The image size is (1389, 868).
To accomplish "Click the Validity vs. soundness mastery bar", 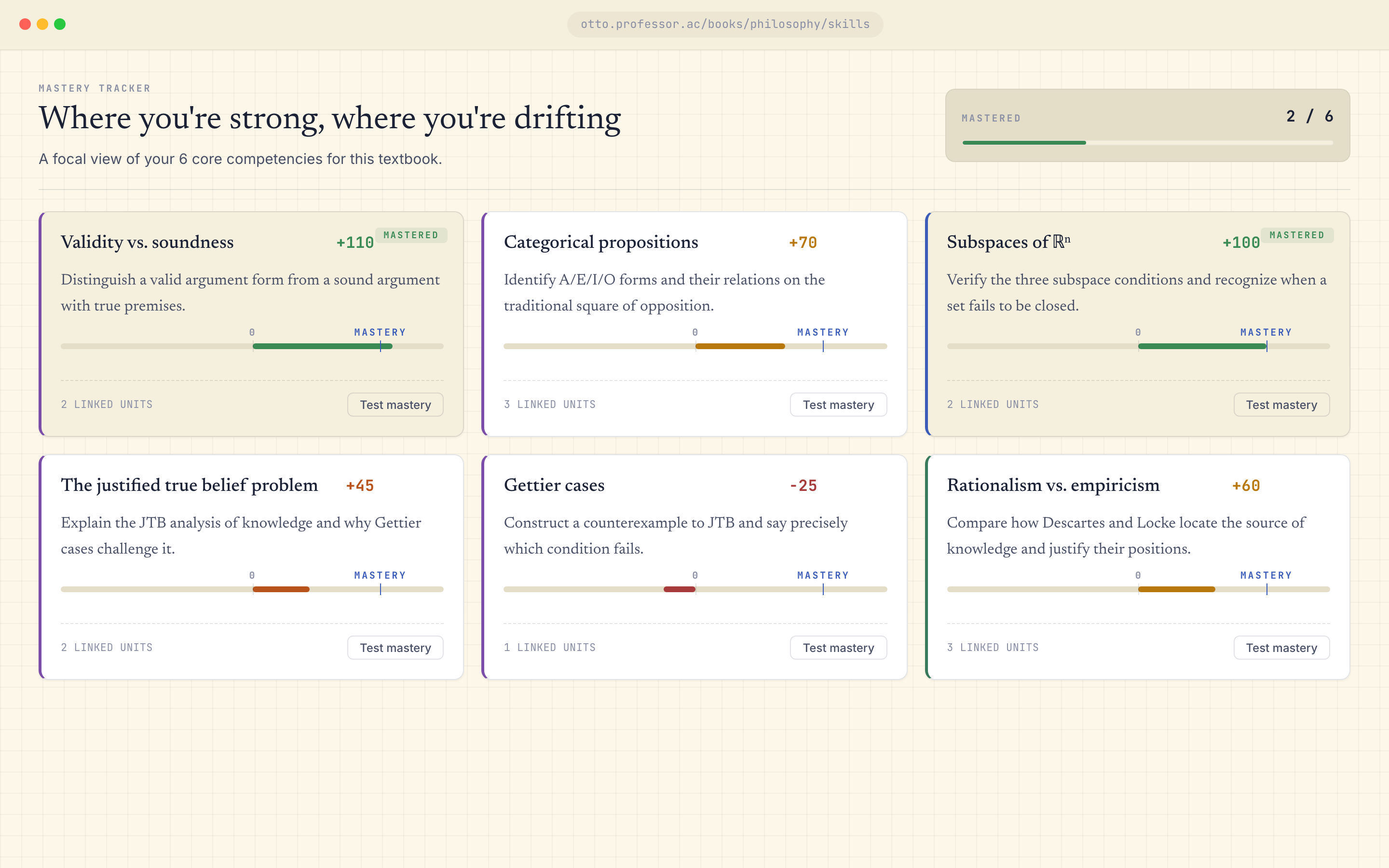I will 252,346.
